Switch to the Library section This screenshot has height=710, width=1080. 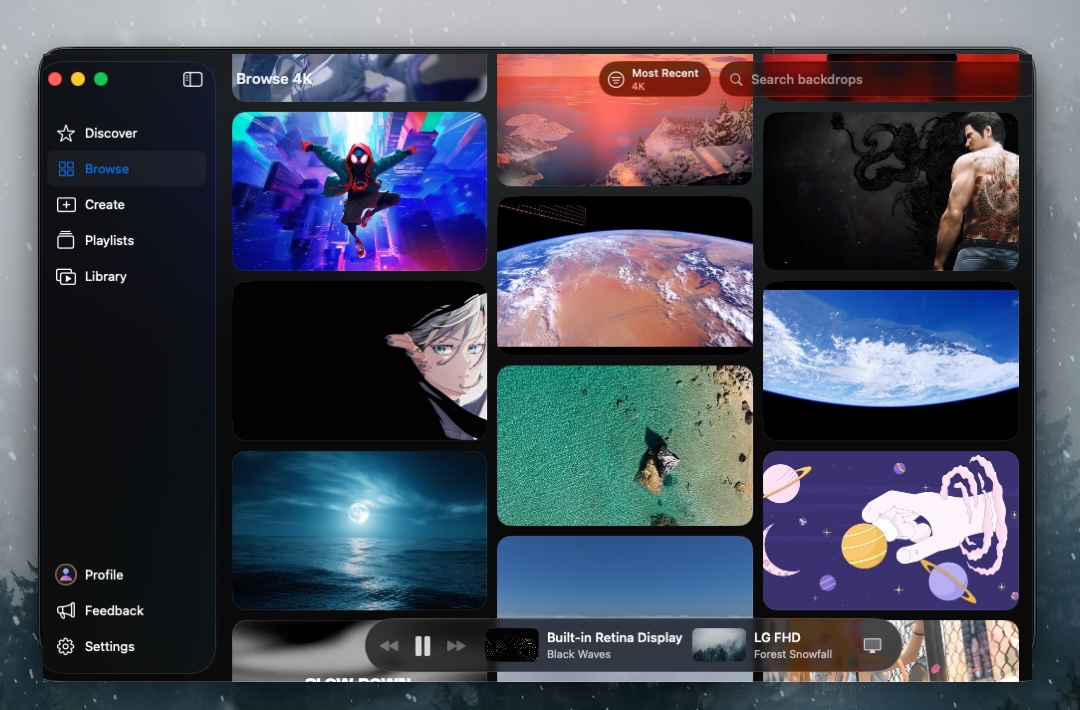(105, 276)
